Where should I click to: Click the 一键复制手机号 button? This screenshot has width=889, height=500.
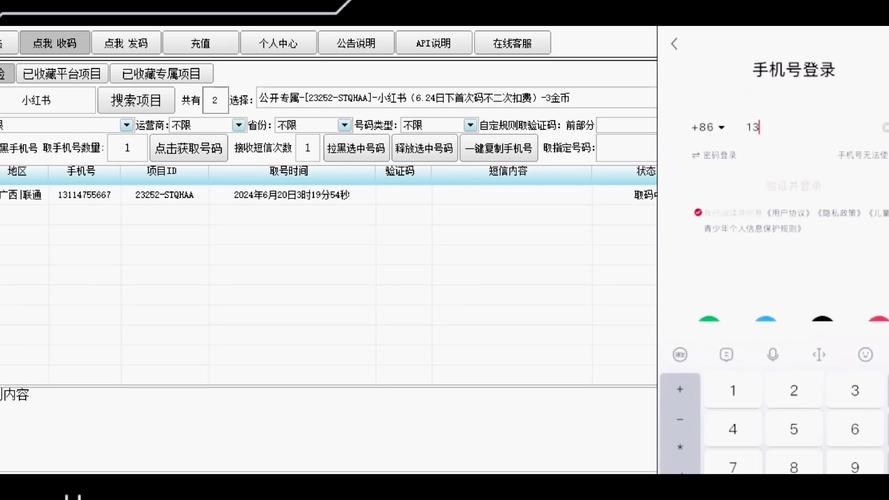pyautogui.click(x=499, y=148)
